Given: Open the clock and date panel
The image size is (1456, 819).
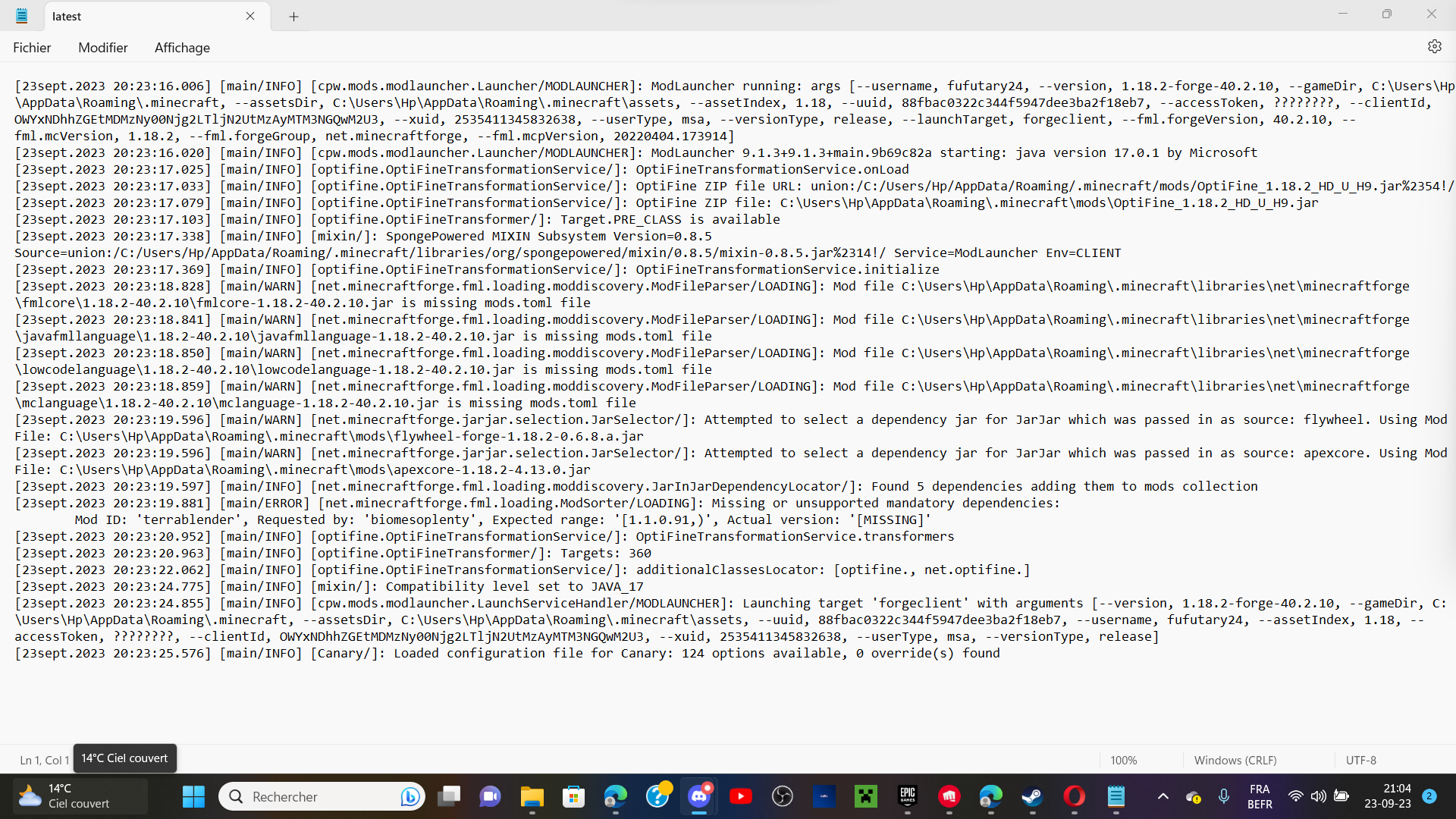Looking at the screenshot, I should point(1387,796).
